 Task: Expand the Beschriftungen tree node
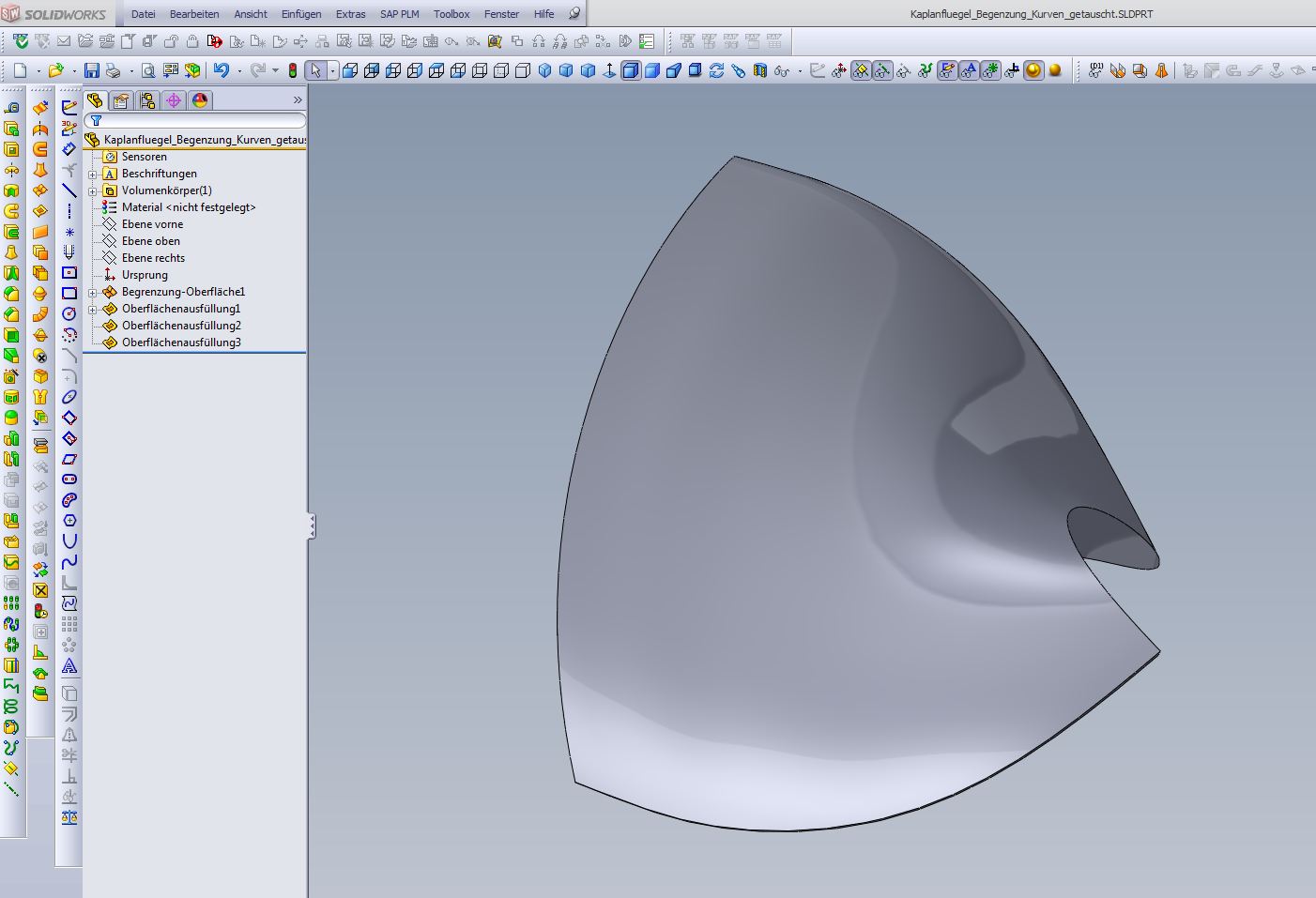(93, 175)
